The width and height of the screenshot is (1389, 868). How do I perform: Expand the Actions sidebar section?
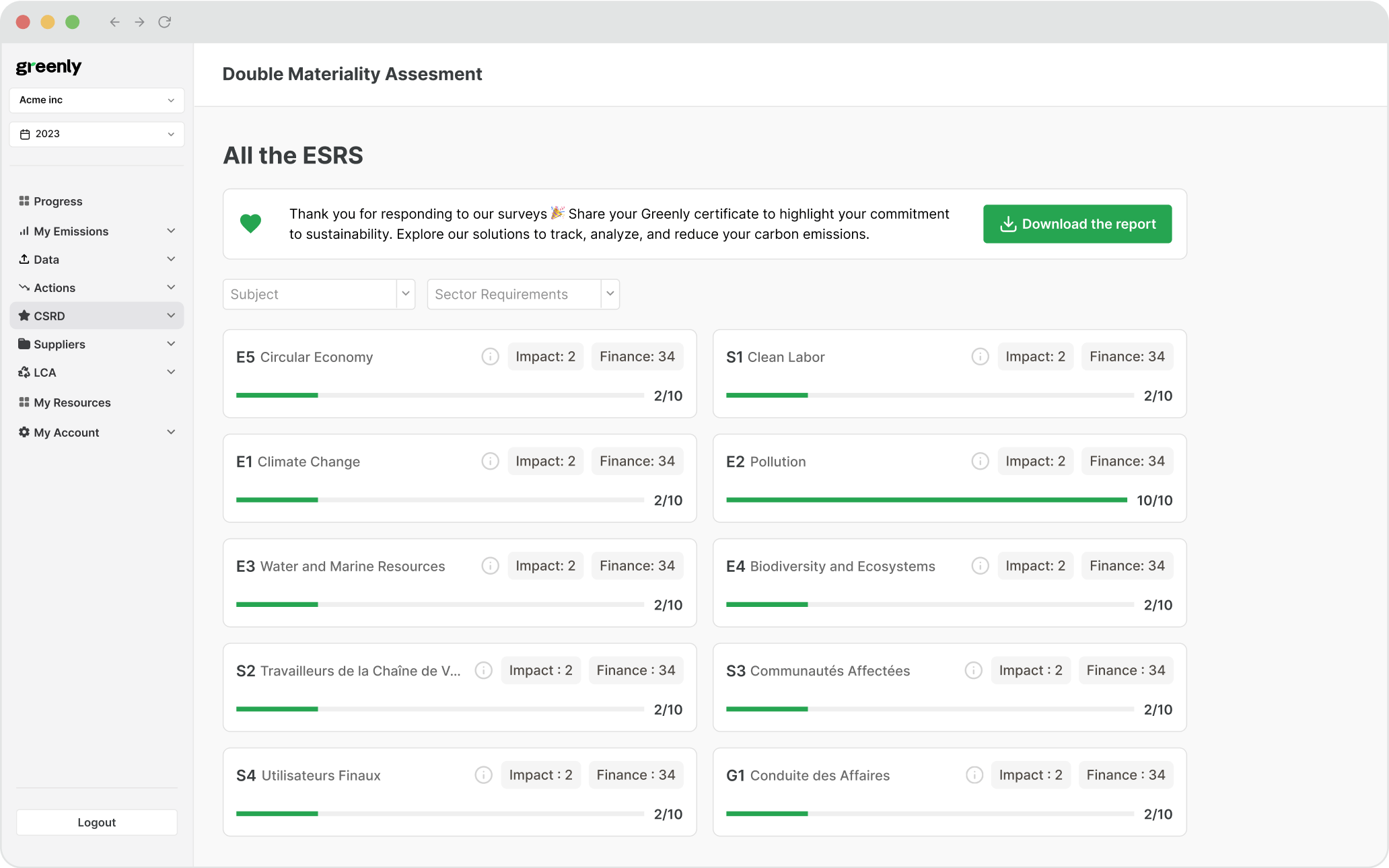[x=172, y=287]
